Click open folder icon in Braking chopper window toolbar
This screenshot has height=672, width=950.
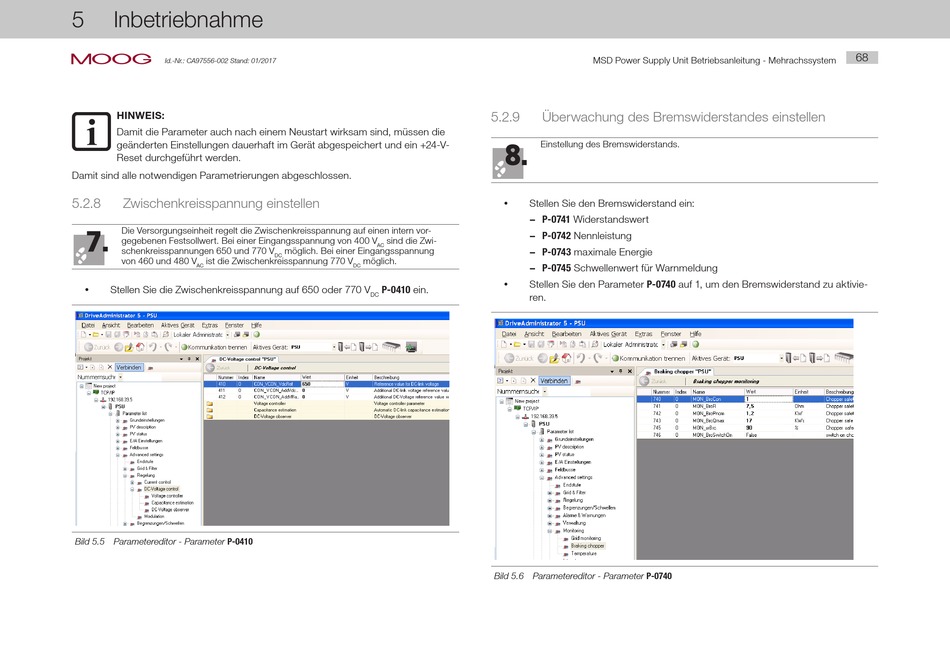517,344
